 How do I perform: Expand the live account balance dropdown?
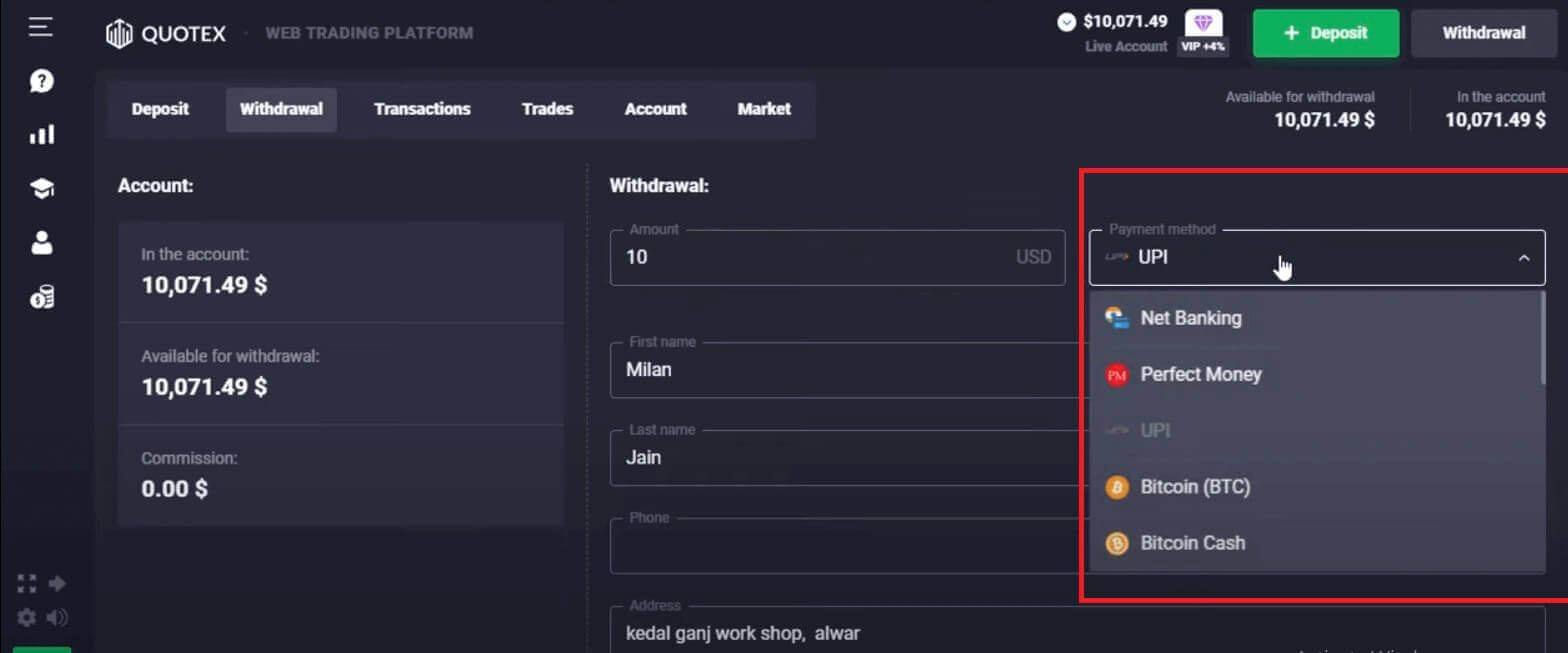click(x=1067, y=22)
